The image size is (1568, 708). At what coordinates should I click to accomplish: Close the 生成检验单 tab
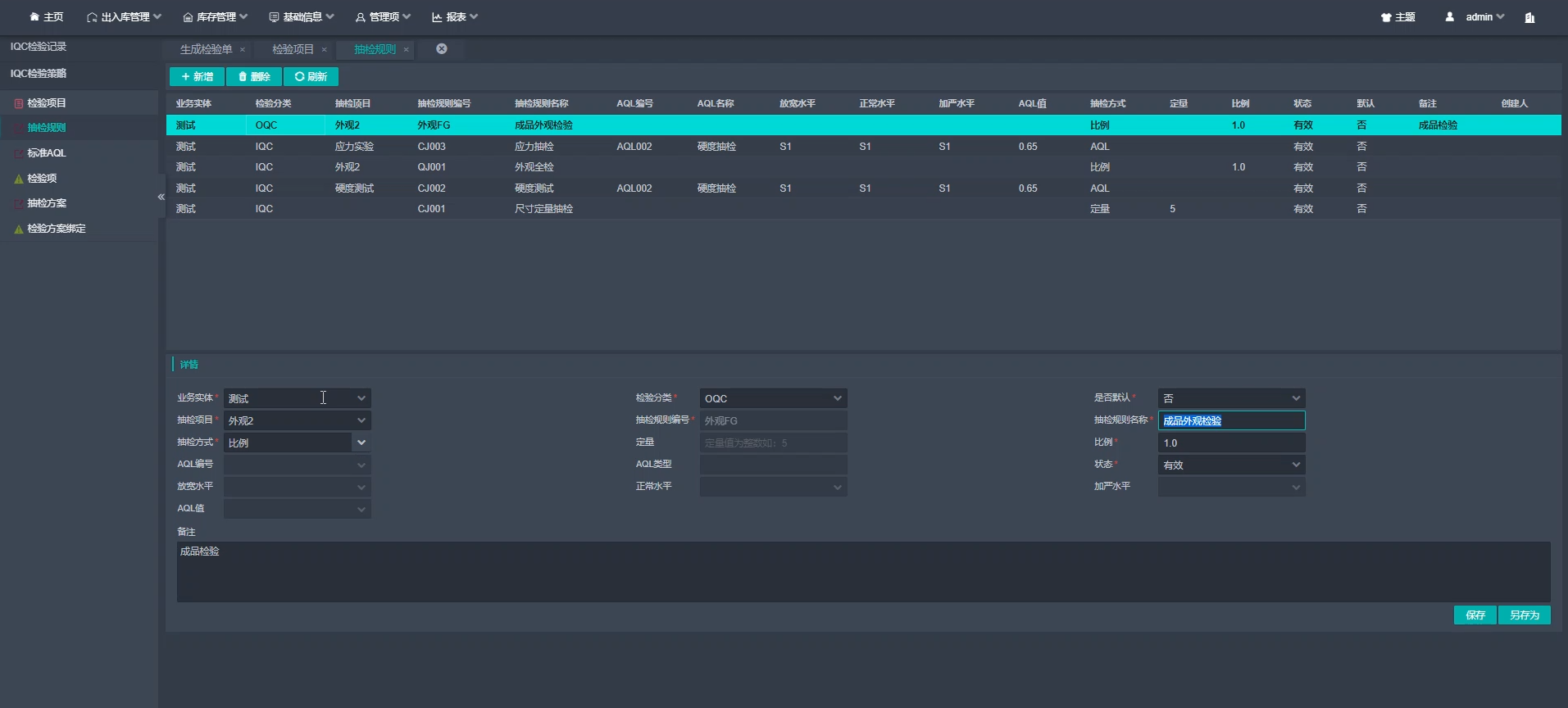tap(243, 50)
